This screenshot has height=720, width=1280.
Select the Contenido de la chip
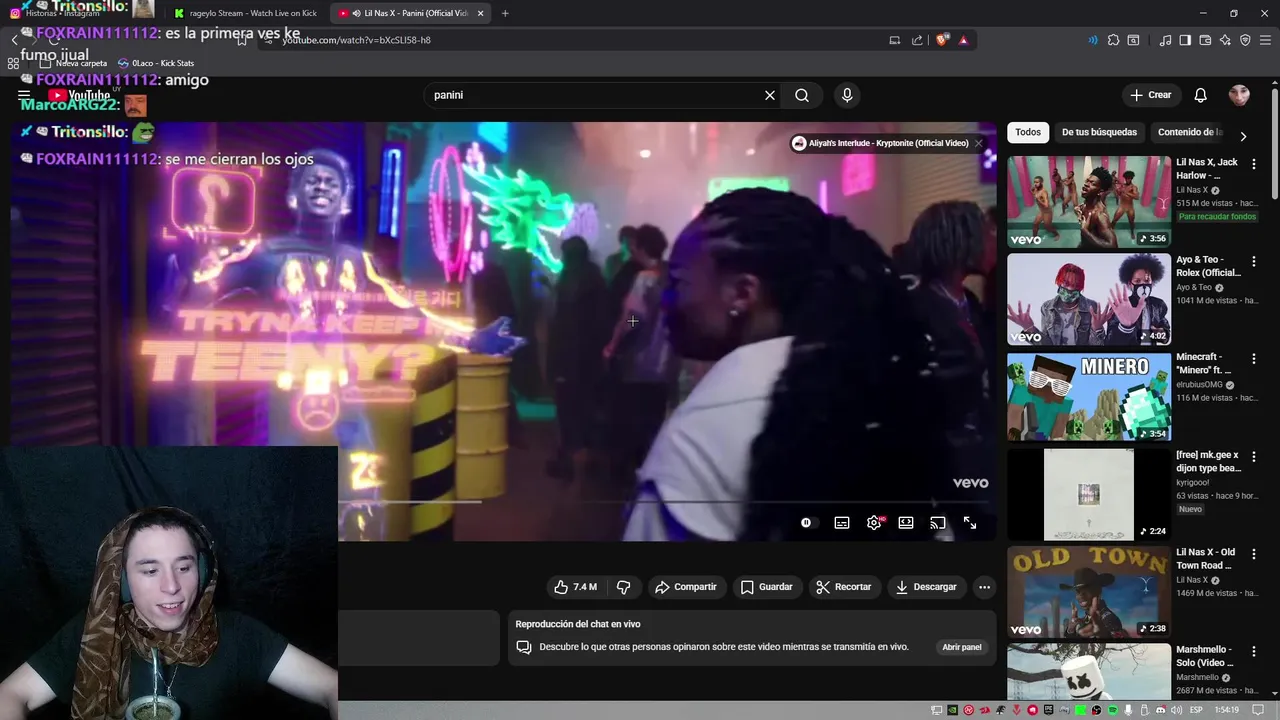(1190, 132)
